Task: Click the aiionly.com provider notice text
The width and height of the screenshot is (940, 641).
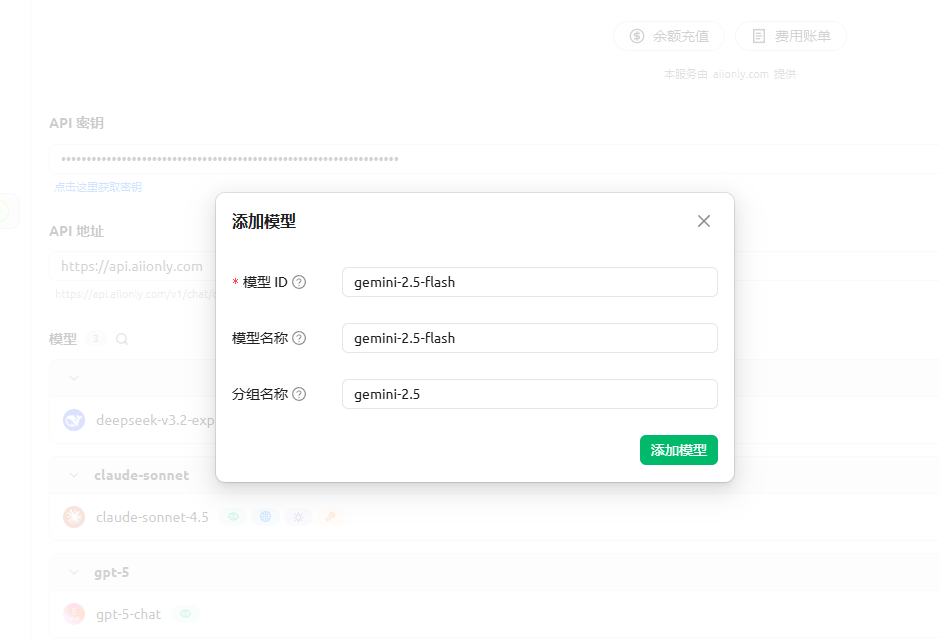Action: (730, 74)
